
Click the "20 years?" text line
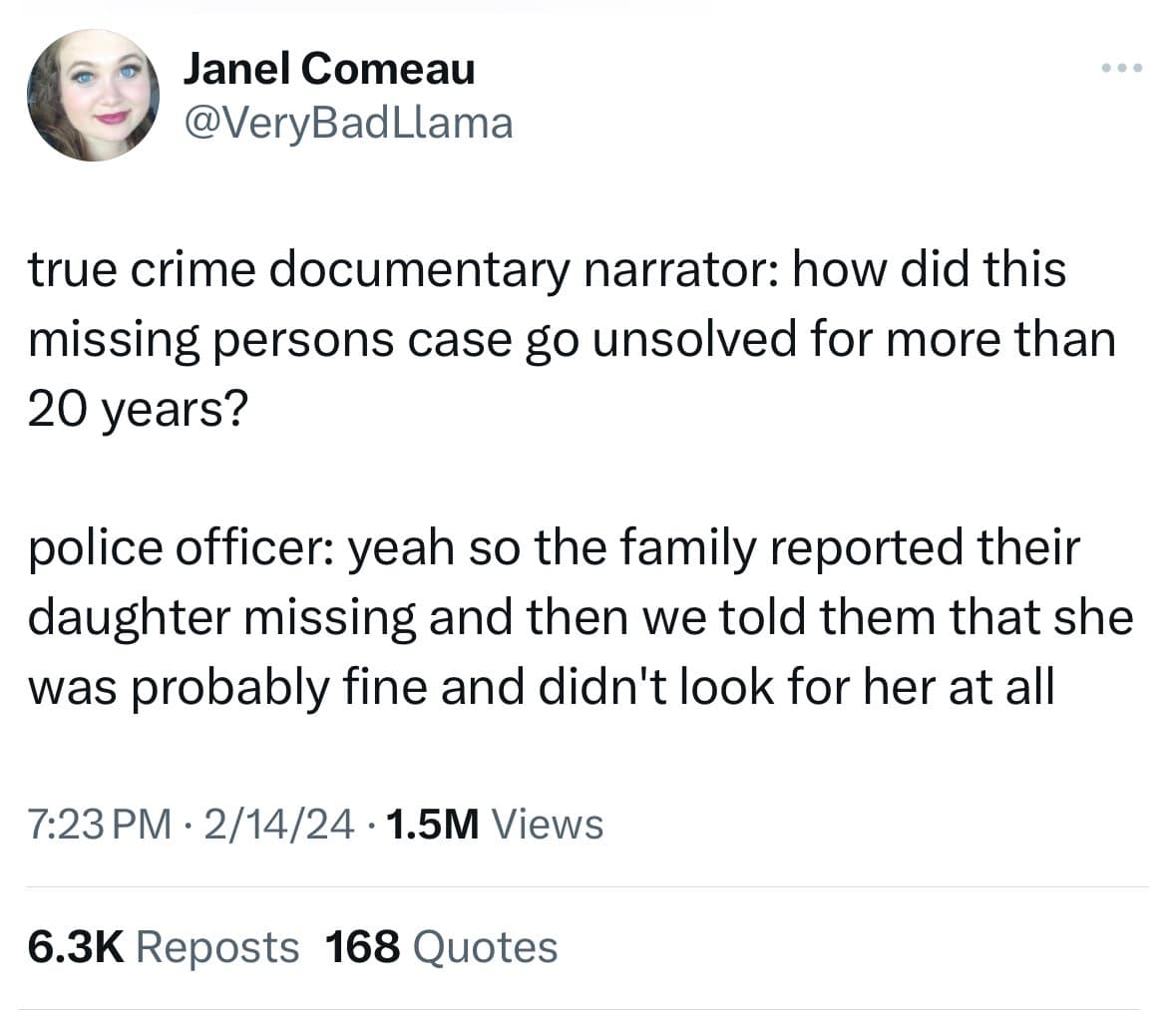point(134,410)
